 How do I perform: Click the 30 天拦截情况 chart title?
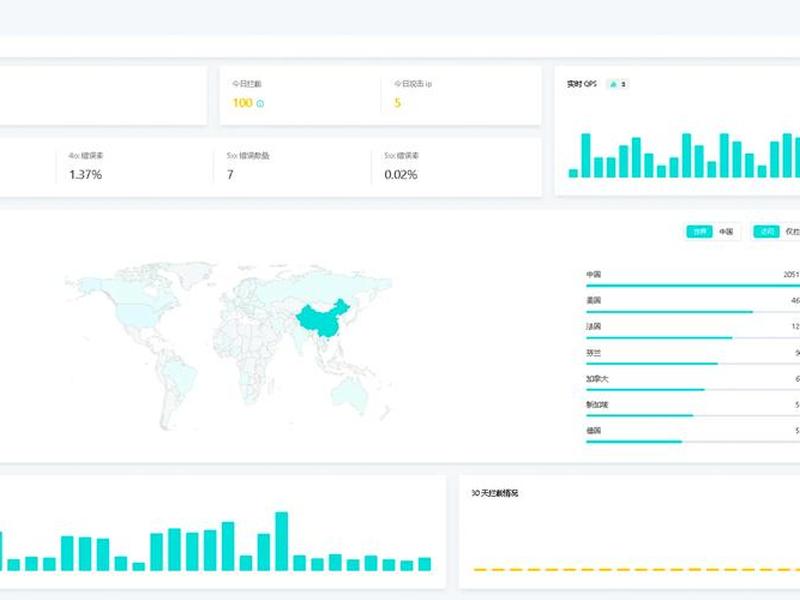coord(495,493)
